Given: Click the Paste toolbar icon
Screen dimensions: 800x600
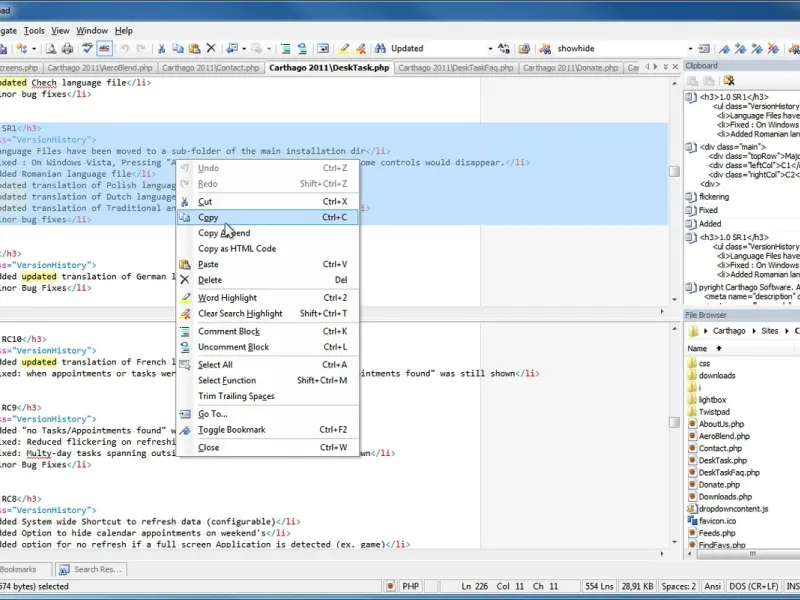Looking at the screenshot, I should click(x=194, y=48).
